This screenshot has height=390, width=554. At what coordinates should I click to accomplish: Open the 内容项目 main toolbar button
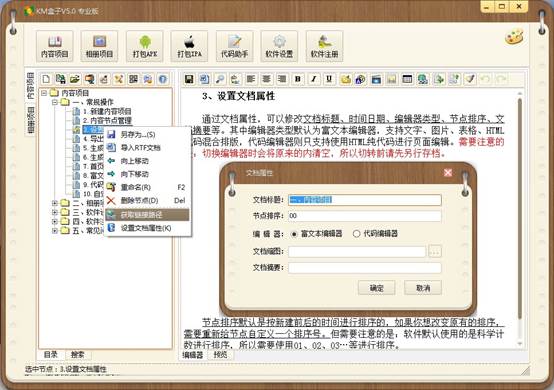click(x=55, y=46)
